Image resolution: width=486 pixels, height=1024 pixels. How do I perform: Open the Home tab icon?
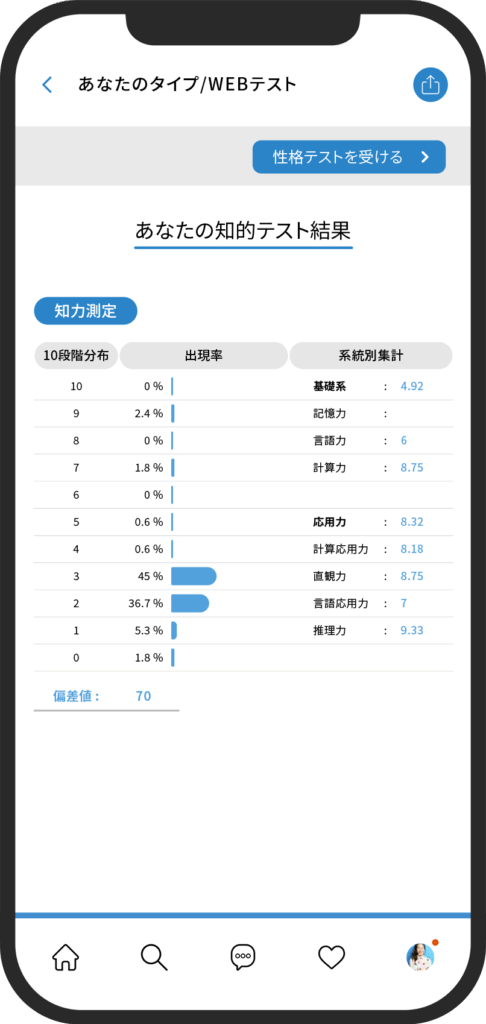[x=65, y=957]
